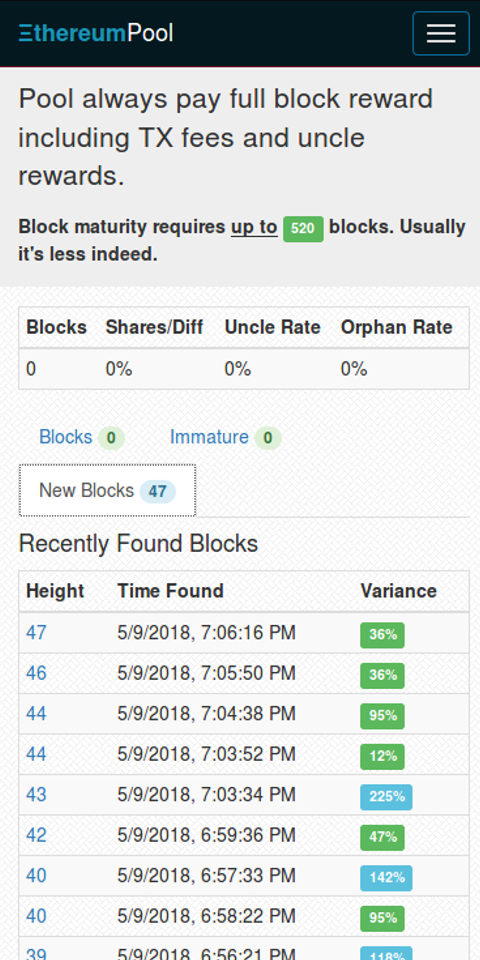Click the Time Found column header

(170, 591)
